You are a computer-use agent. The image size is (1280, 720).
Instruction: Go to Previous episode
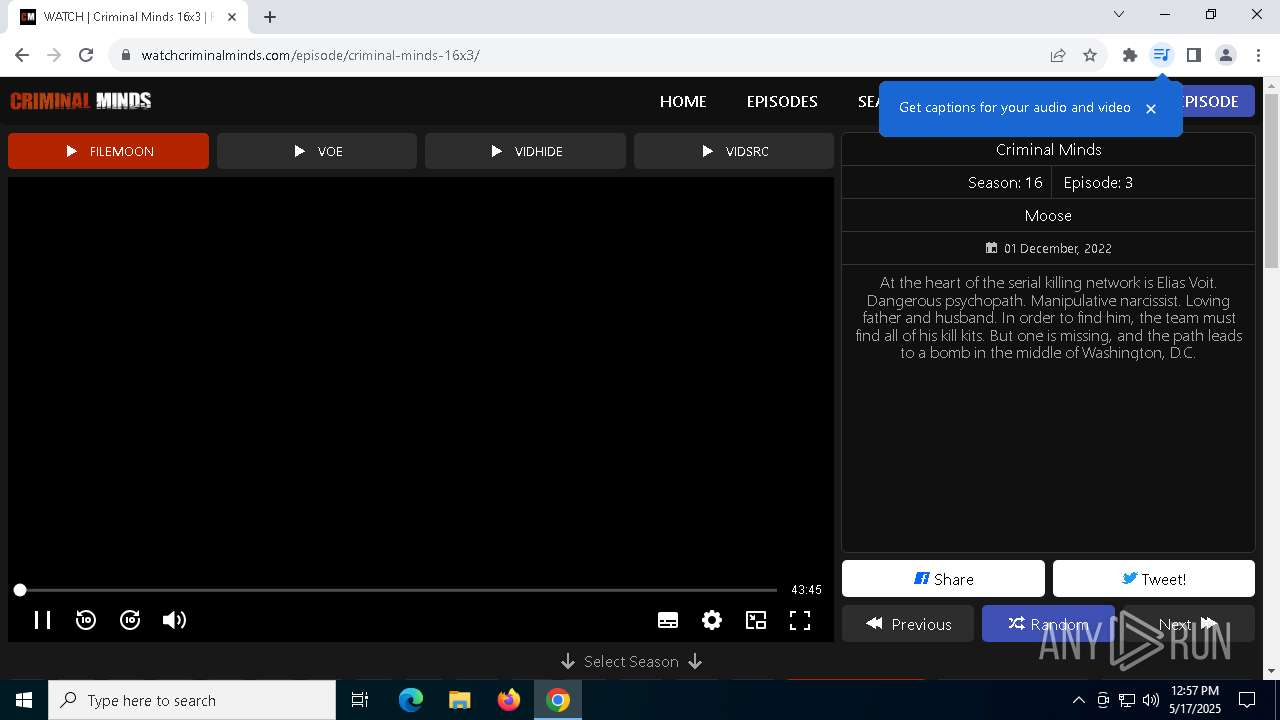[x=908, y=624]
